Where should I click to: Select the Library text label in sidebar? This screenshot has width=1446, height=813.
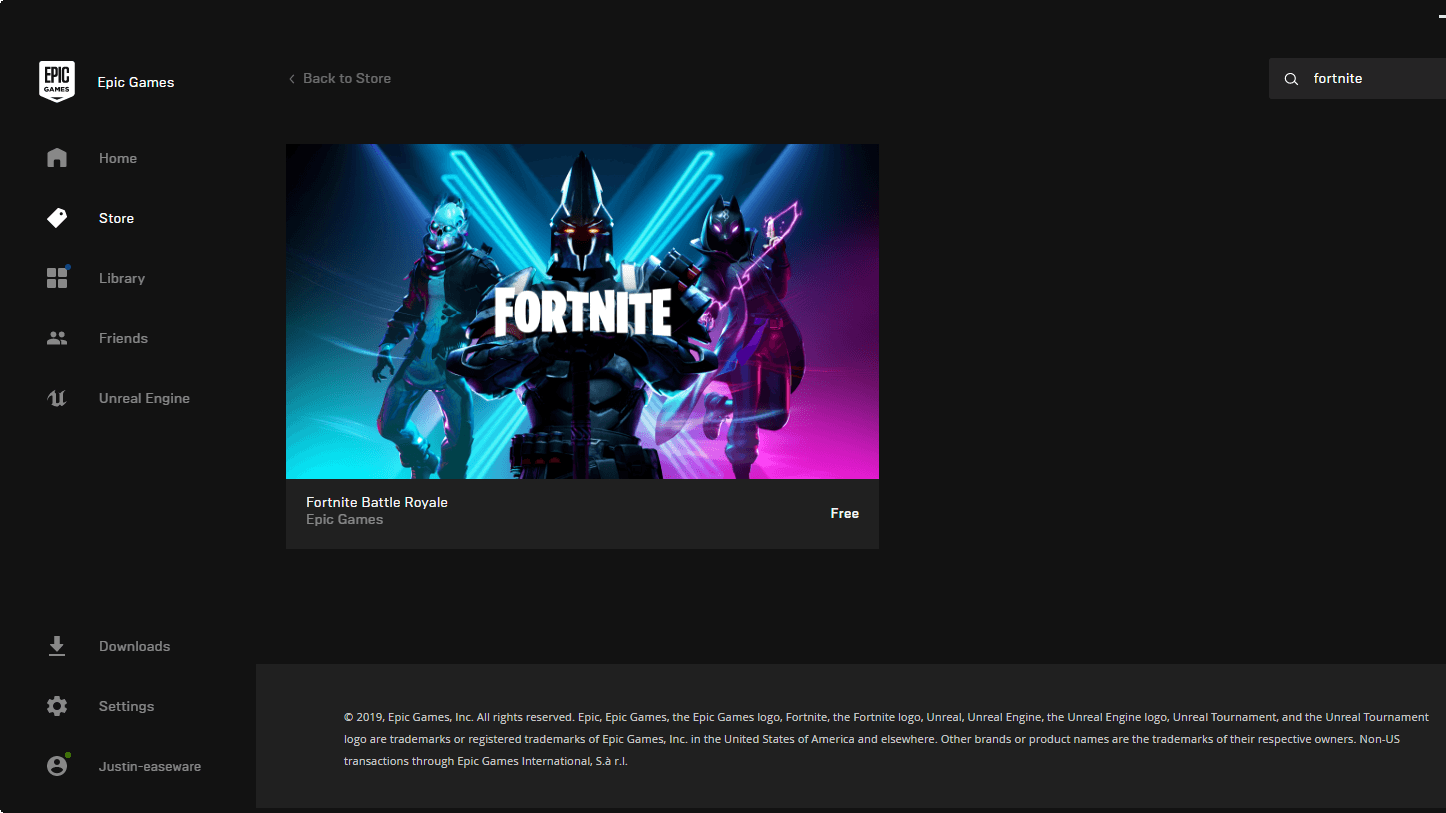[x=122, y=278]
